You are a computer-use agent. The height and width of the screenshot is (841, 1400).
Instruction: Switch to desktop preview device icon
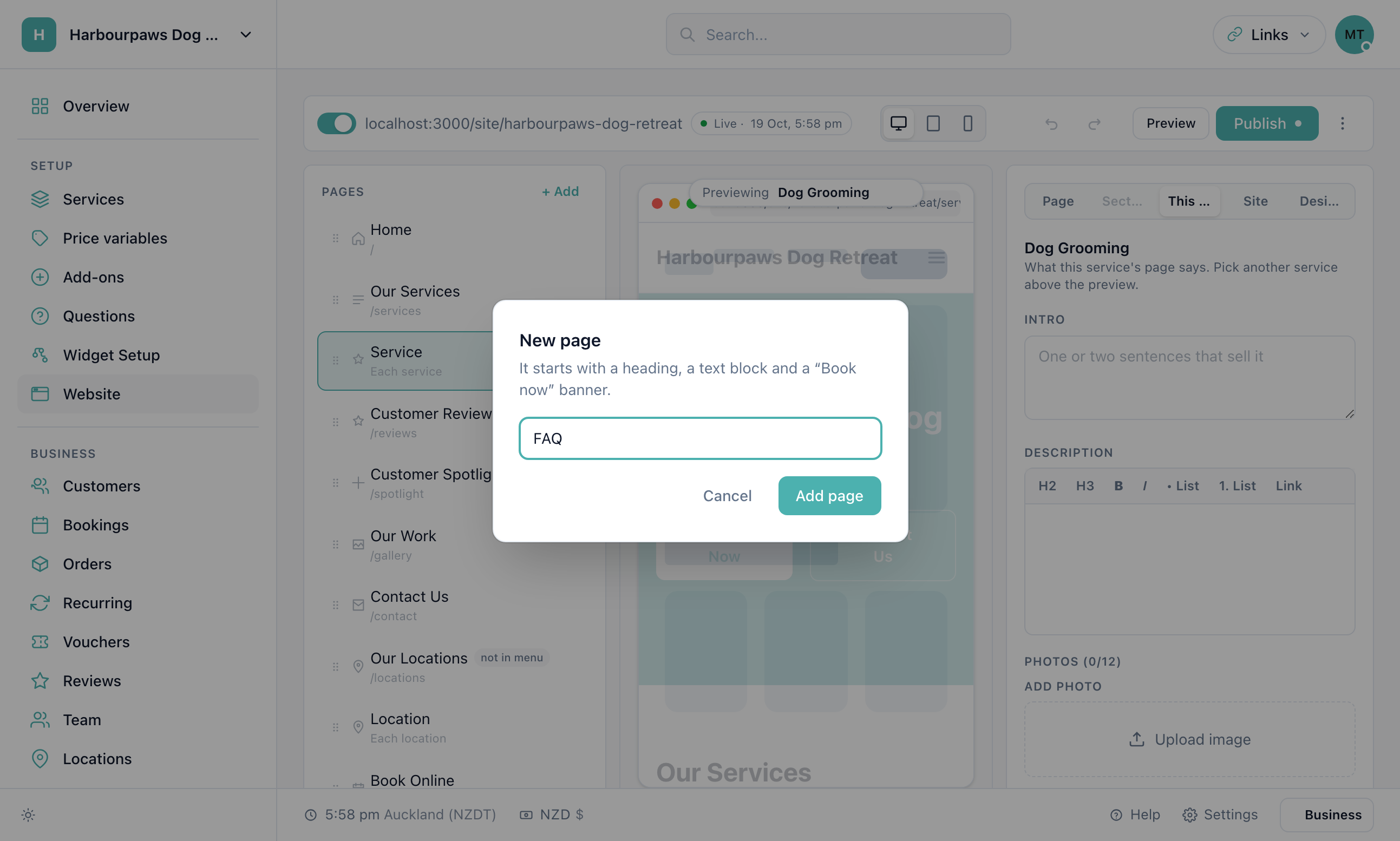point(898,123)
